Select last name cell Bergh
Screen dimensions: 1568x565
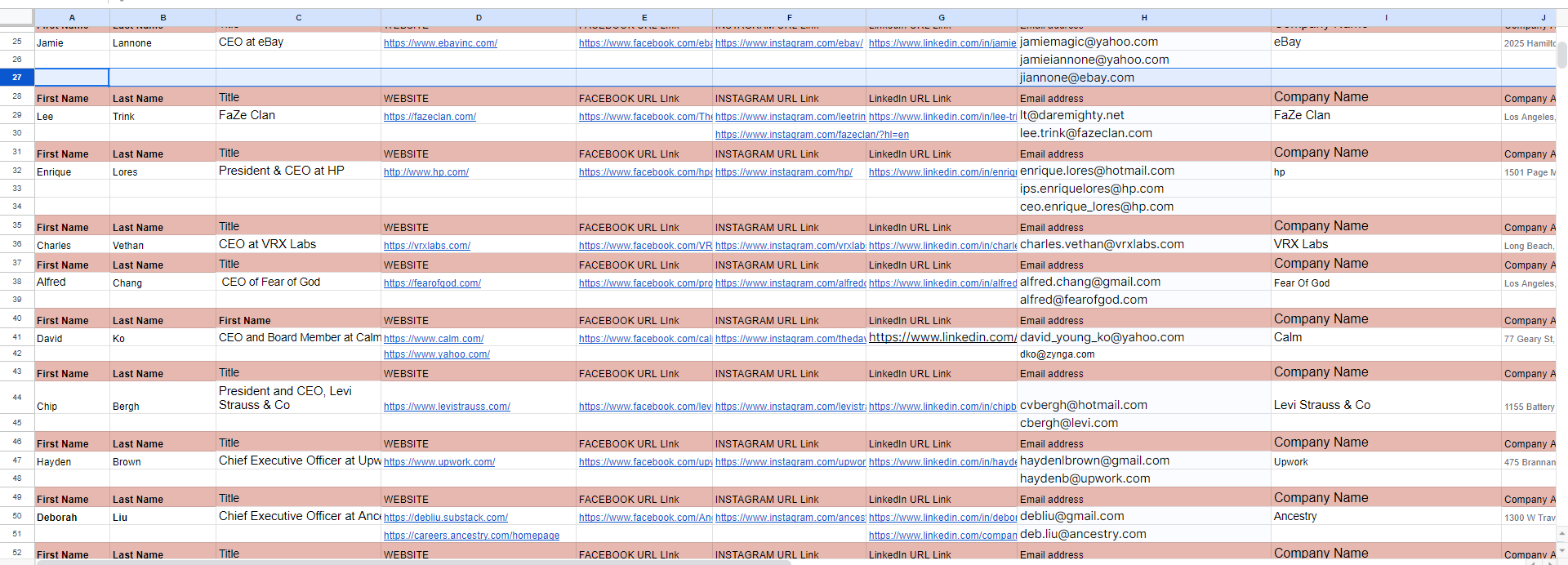pyautogui.click(x=163, y=398)
